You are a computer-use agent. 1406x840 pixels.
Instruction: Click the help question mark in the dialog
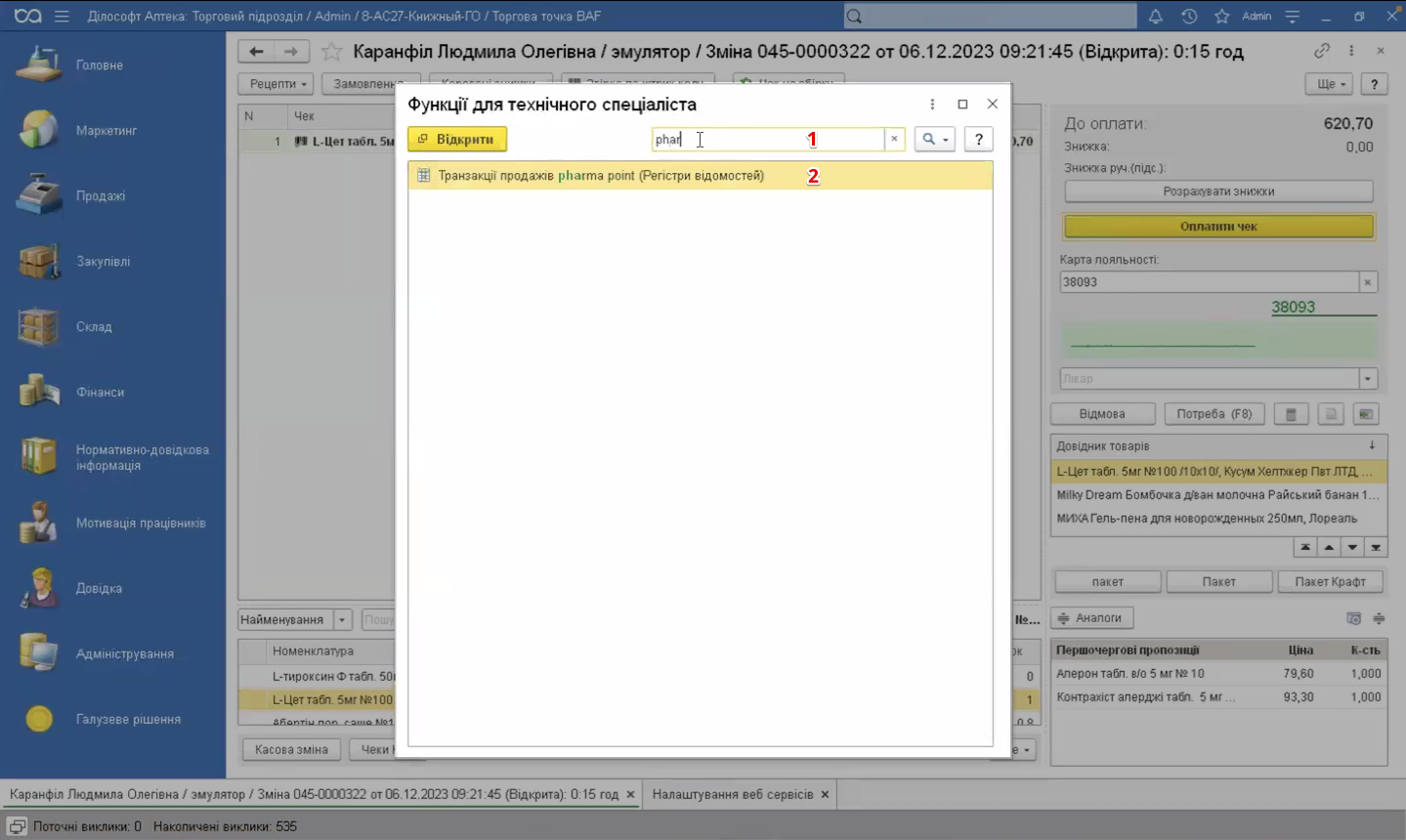click(978, 140)
